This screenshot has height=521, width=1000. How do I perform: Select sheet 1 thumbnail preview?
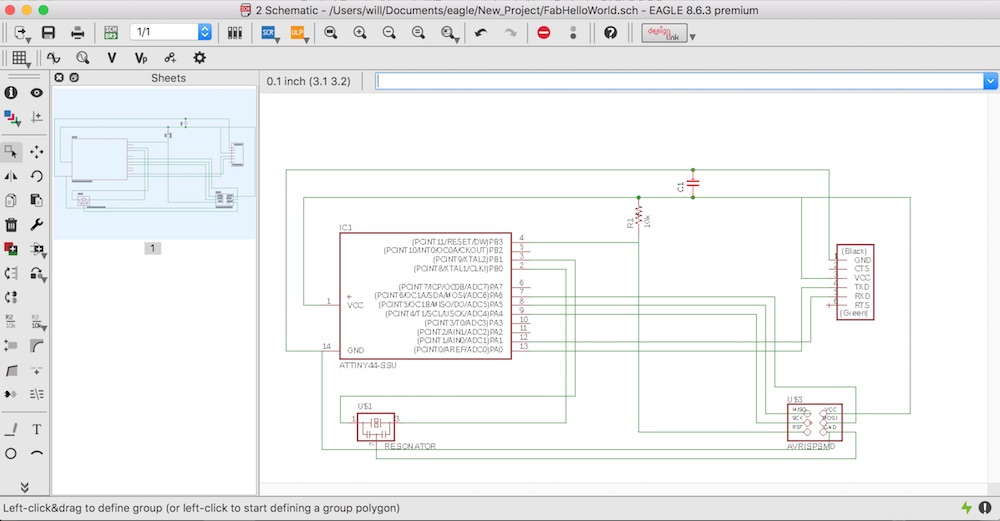[154, 164]
